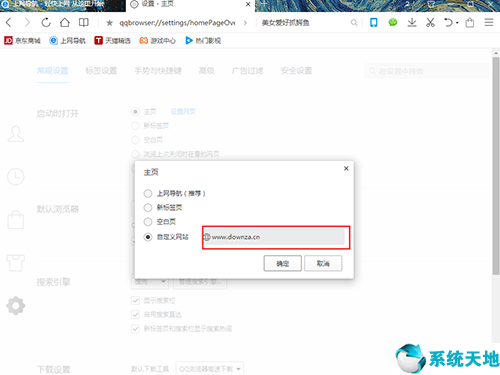The width and height of the screenshot is (500, 375).
Task: Click the 管理搜索引擎 button
Action: [x=200, y=282]
